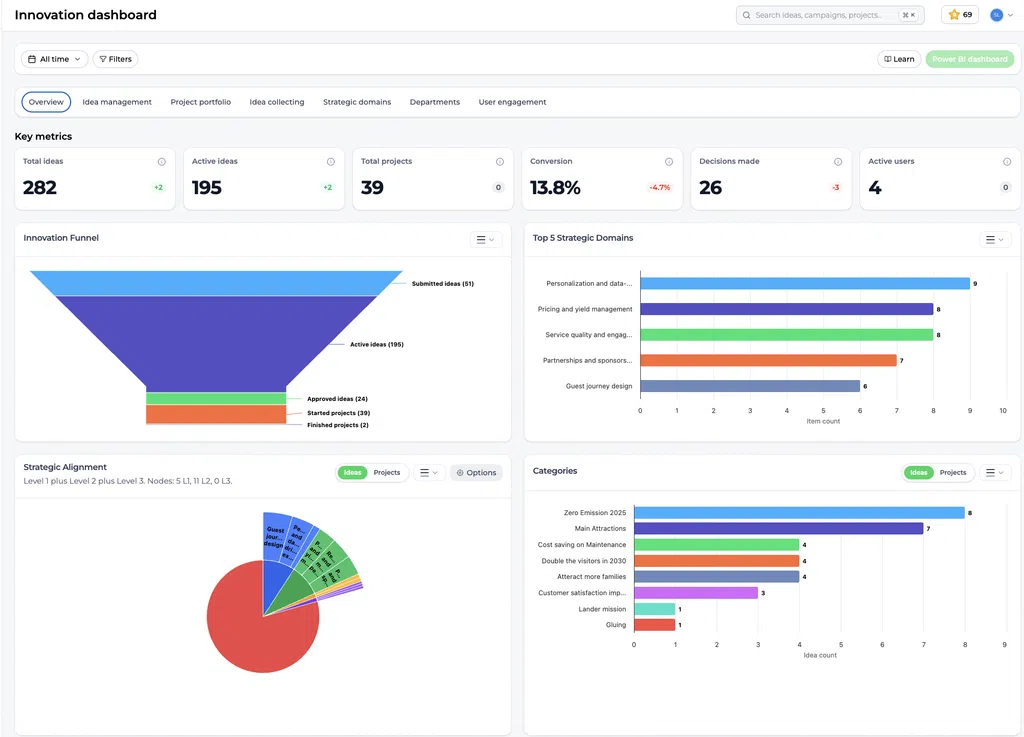Click the Pricing and yield management bar
Image resolution: width=1024 pixels, height=737 pixels.
coord(786,309)
